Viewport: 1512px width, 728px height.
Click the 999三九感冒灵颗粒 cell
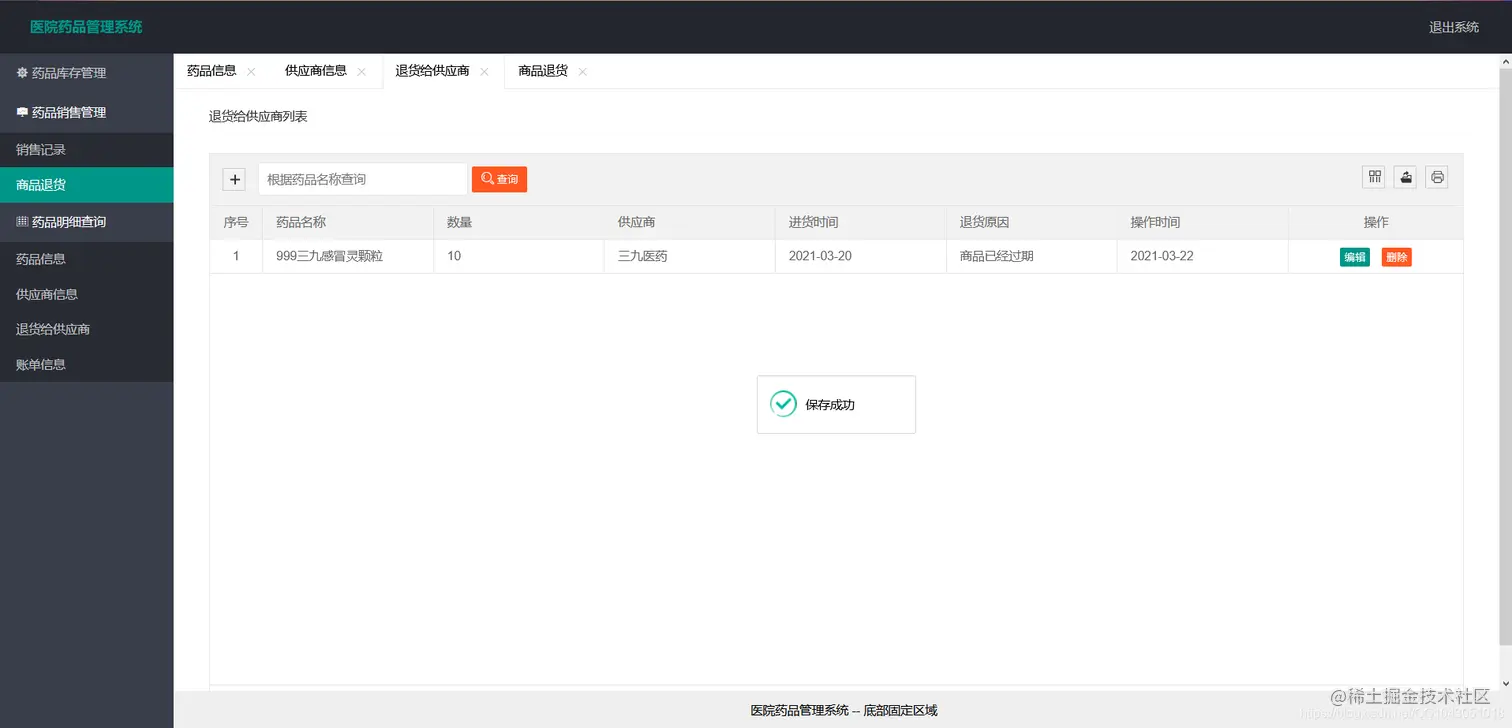tap(348, 256)
